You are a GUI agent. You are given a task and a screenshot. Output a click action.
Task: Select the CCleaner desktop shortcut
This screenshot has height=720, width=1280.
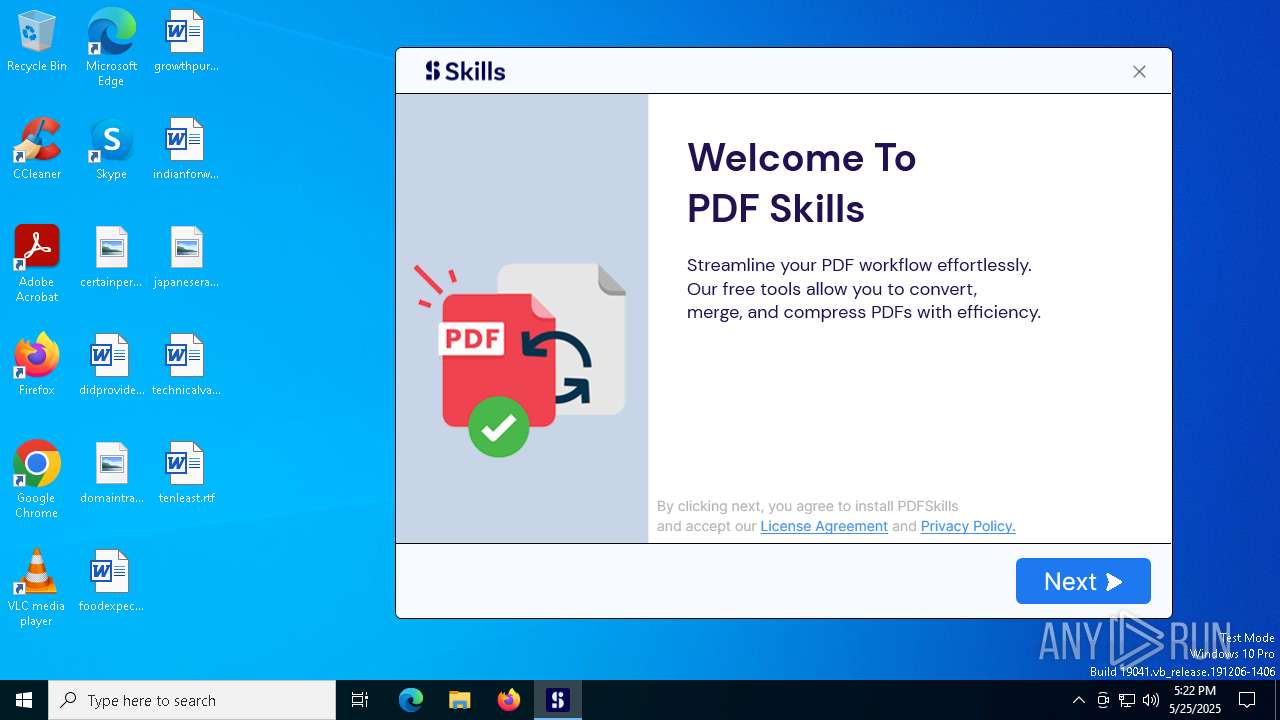(37, 150)
